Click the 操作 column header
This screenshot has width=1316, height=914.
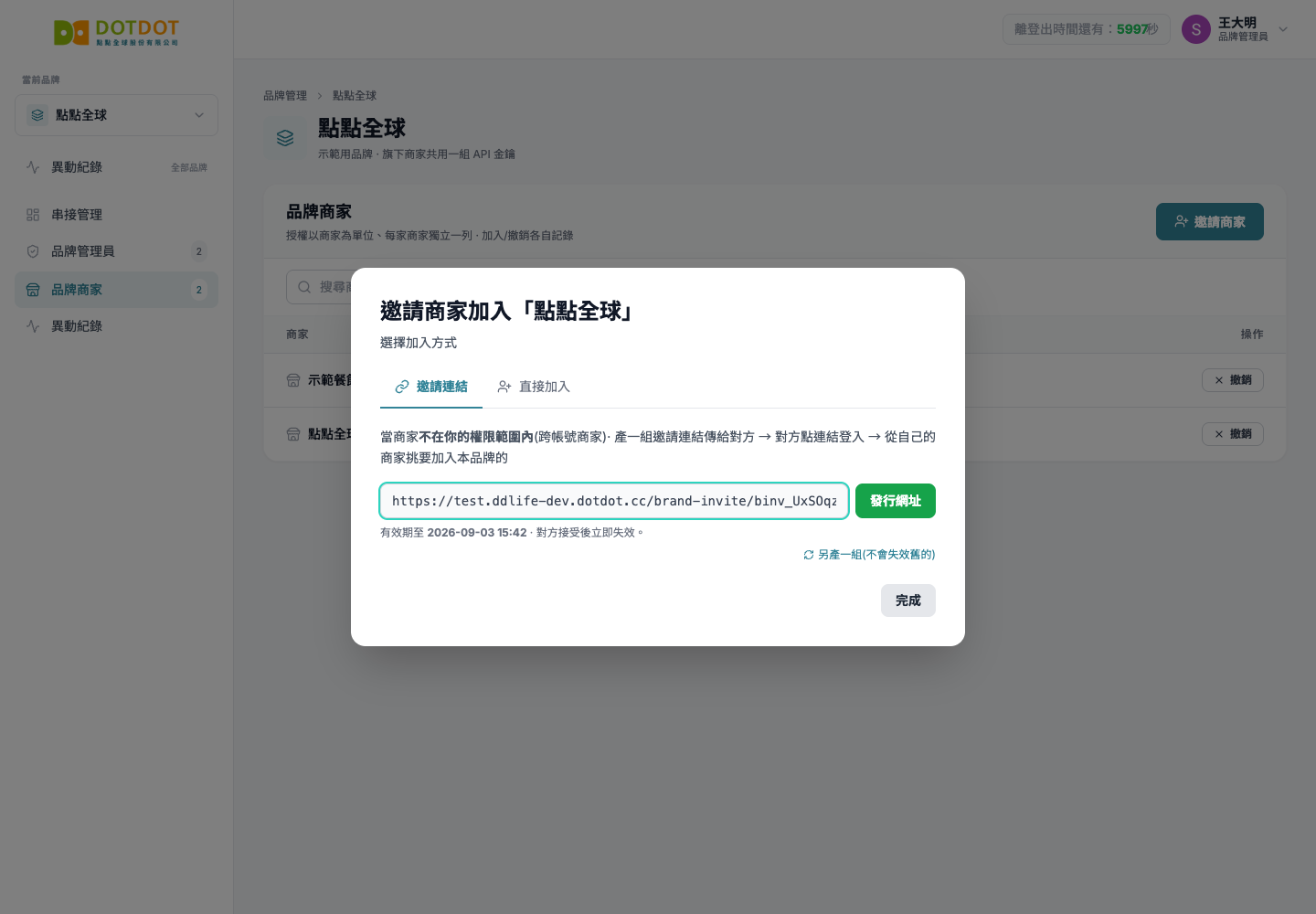coord(1252,335)
